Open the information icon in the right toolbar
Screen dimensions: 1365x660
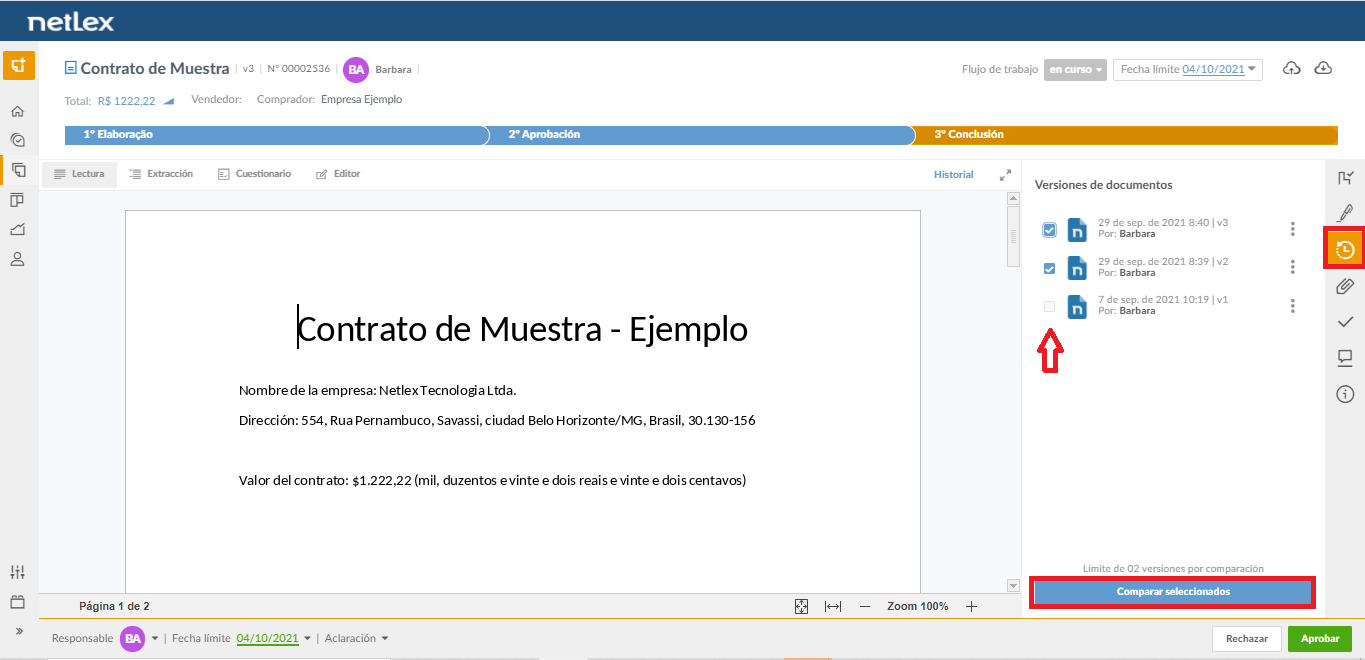1345,394
